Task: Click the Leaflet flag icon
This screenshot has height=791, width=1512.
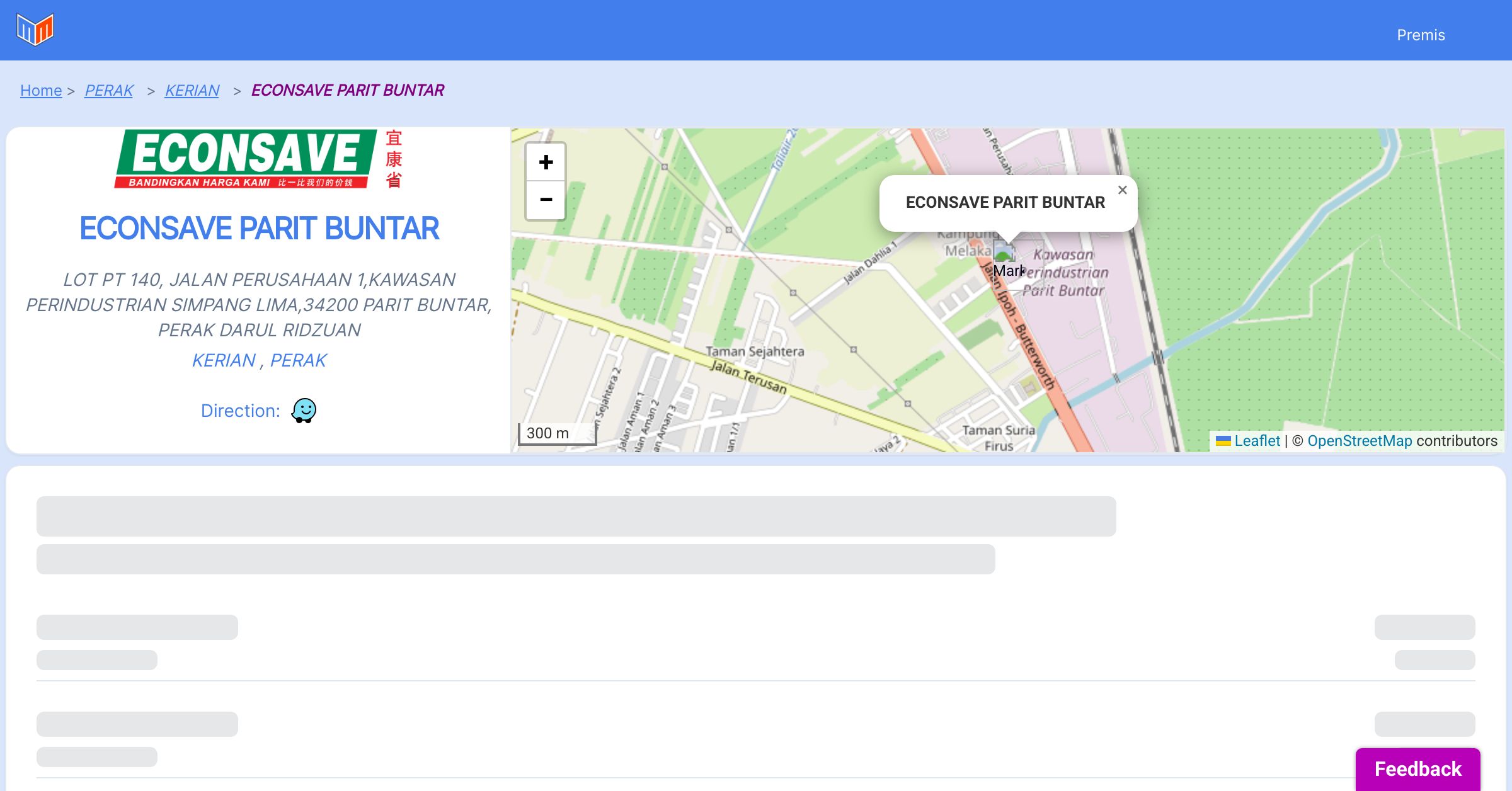Action: (x=1223, y=441)
